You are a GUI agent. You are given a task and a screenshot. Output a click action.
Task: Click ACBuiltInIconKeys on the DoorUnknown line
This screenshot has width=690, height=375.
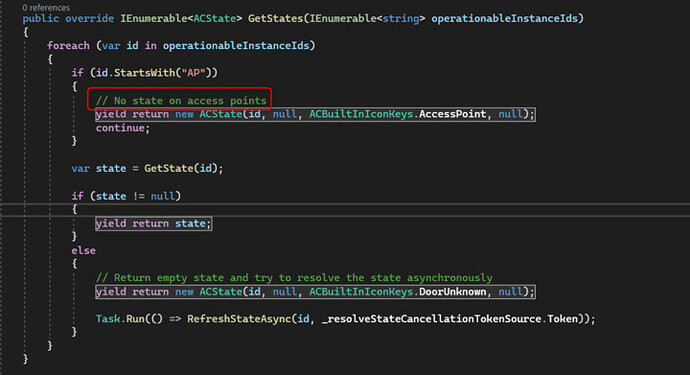tap(361, 292)
